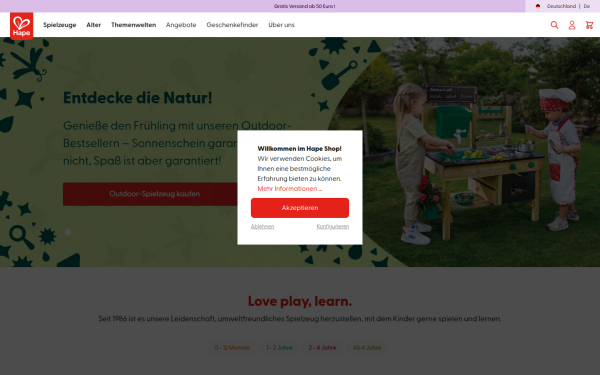The width and height of the screenshot is (600, 375).
Task: Open the Über uns page
Action: coord(281,25)
